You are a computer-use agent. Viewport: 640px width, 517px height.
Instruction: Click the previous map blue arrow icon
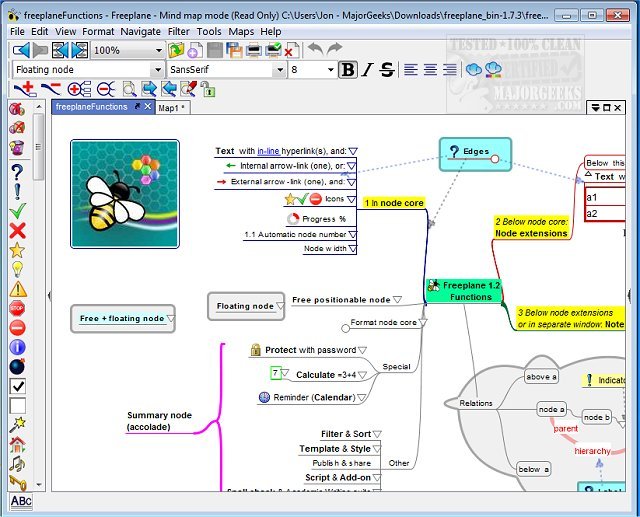click(x=21, y=51)
